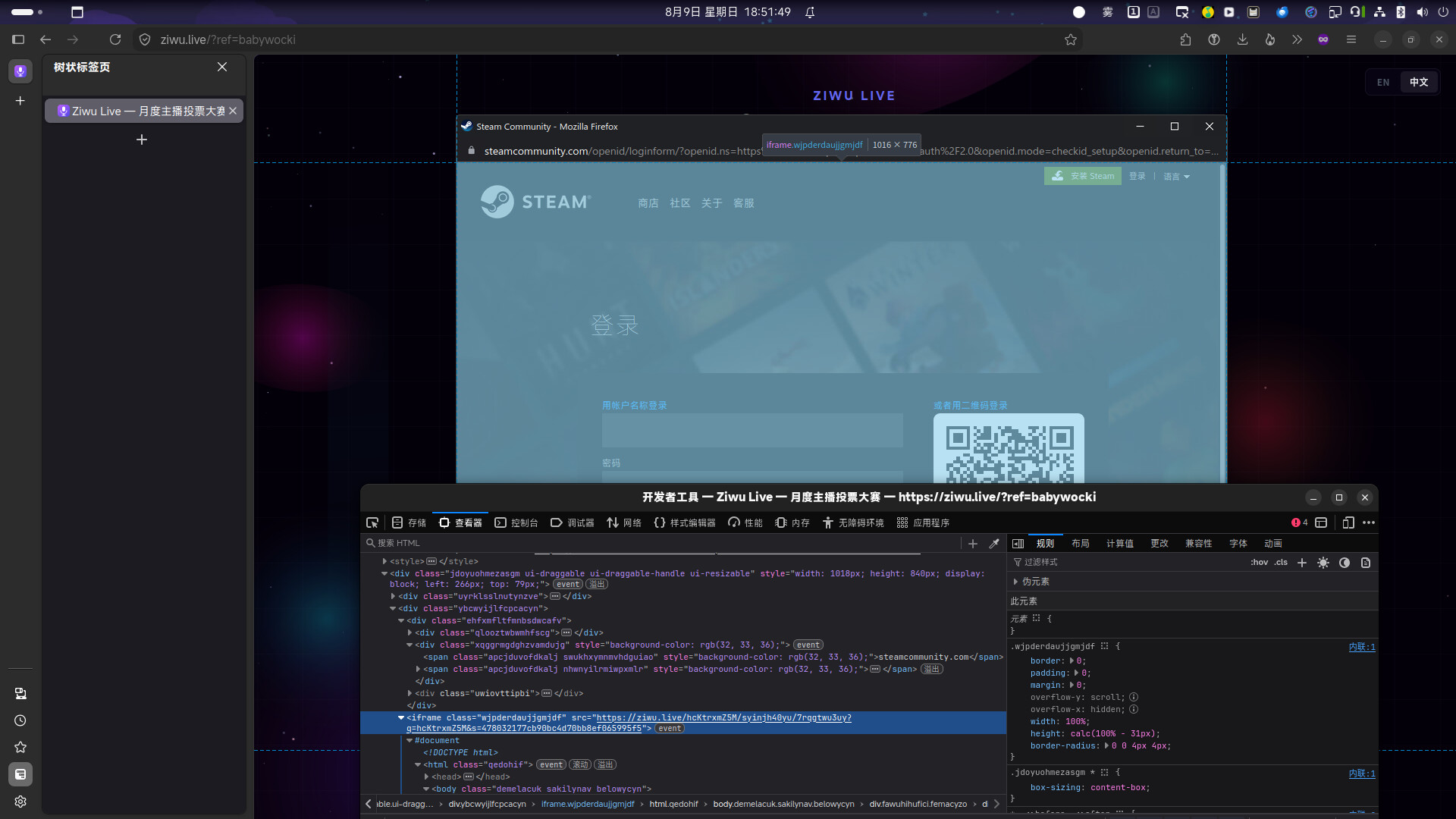Switch to the 控制台 devtools tab

tap(516, 522)
